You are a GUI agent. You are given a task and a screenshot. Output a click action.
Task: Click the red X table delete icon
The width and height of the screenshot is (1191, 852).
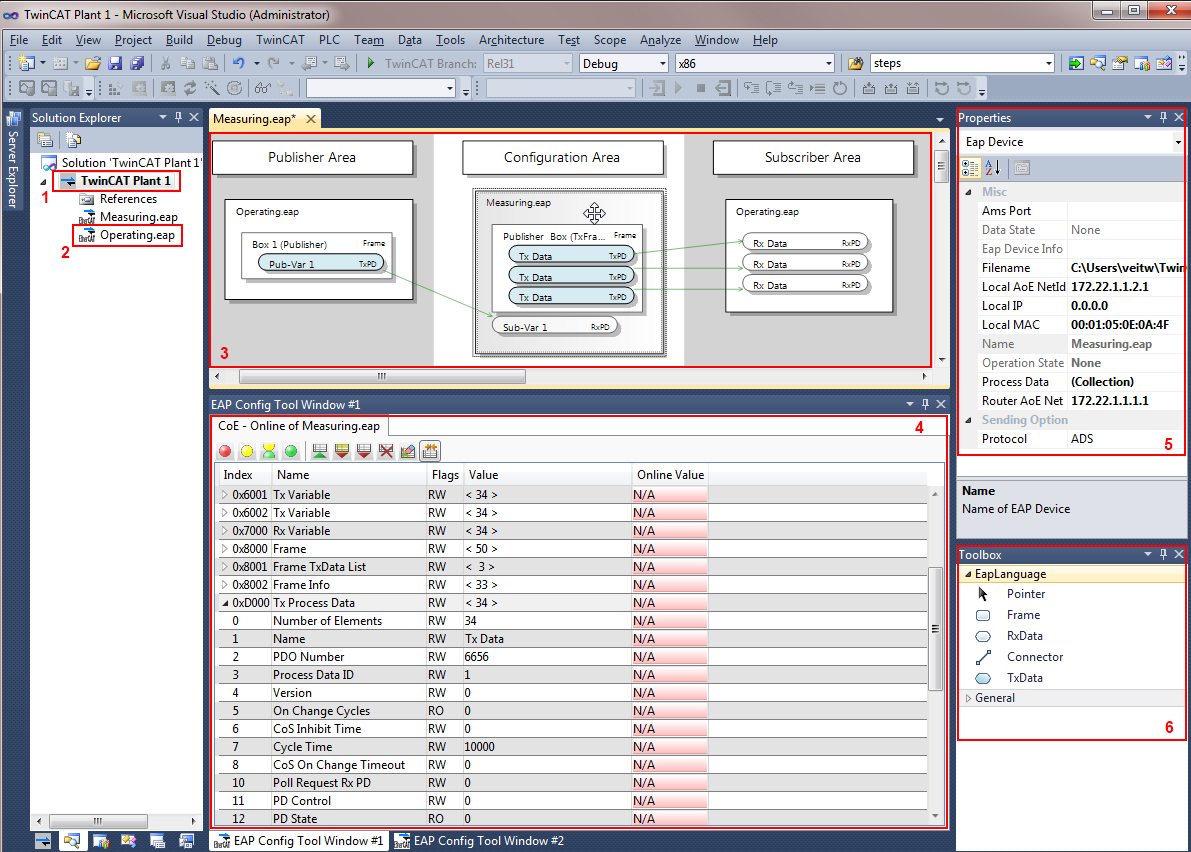point(386,451)
